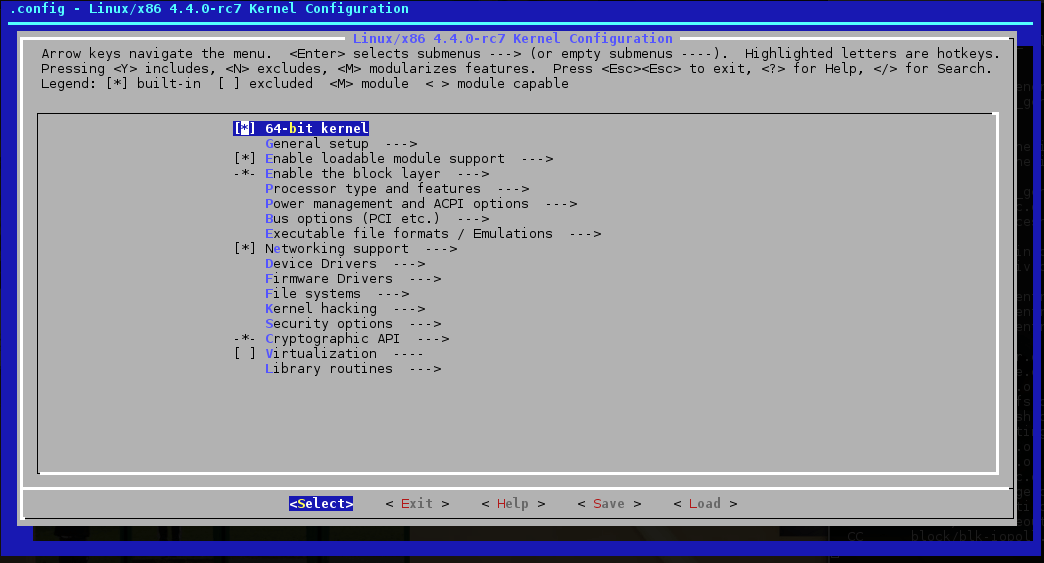Expand arrow next to Firmware Drivers
The height and width of the screenshot is (563, 1044).
425,279
